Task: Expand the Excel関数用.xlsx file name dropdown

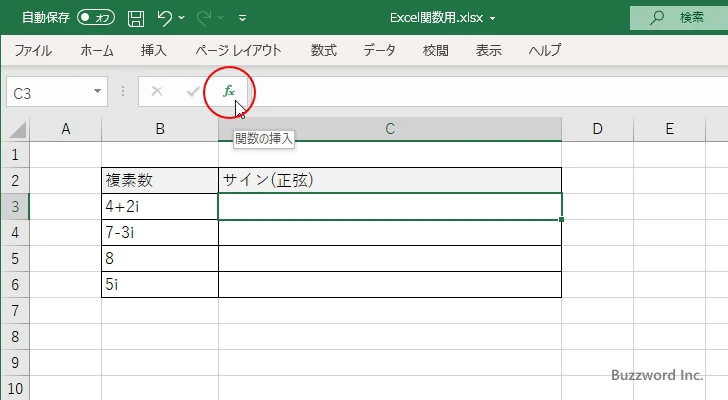Action: (493, 18)
